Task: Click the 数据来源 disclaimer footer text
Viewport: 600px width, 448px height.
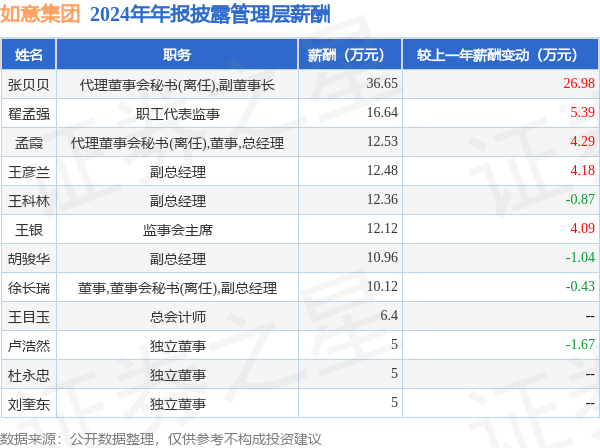Action: pos(161,439)
